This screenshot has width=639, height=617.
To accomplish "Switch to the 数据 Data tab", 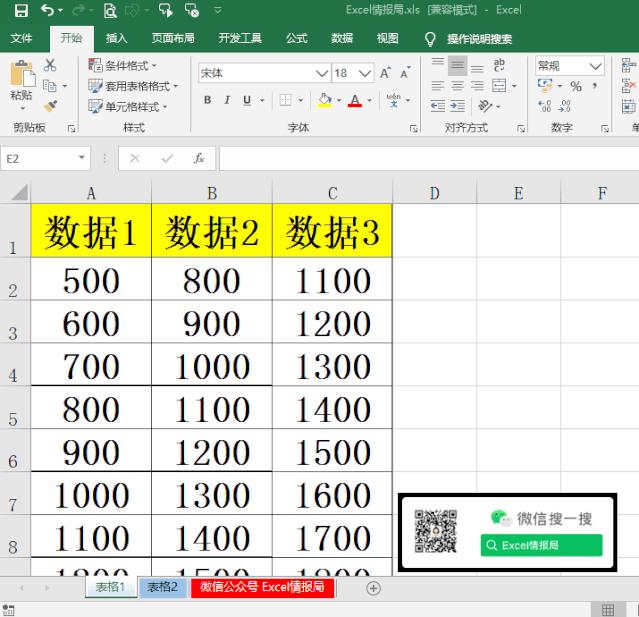I will point(342,38).
